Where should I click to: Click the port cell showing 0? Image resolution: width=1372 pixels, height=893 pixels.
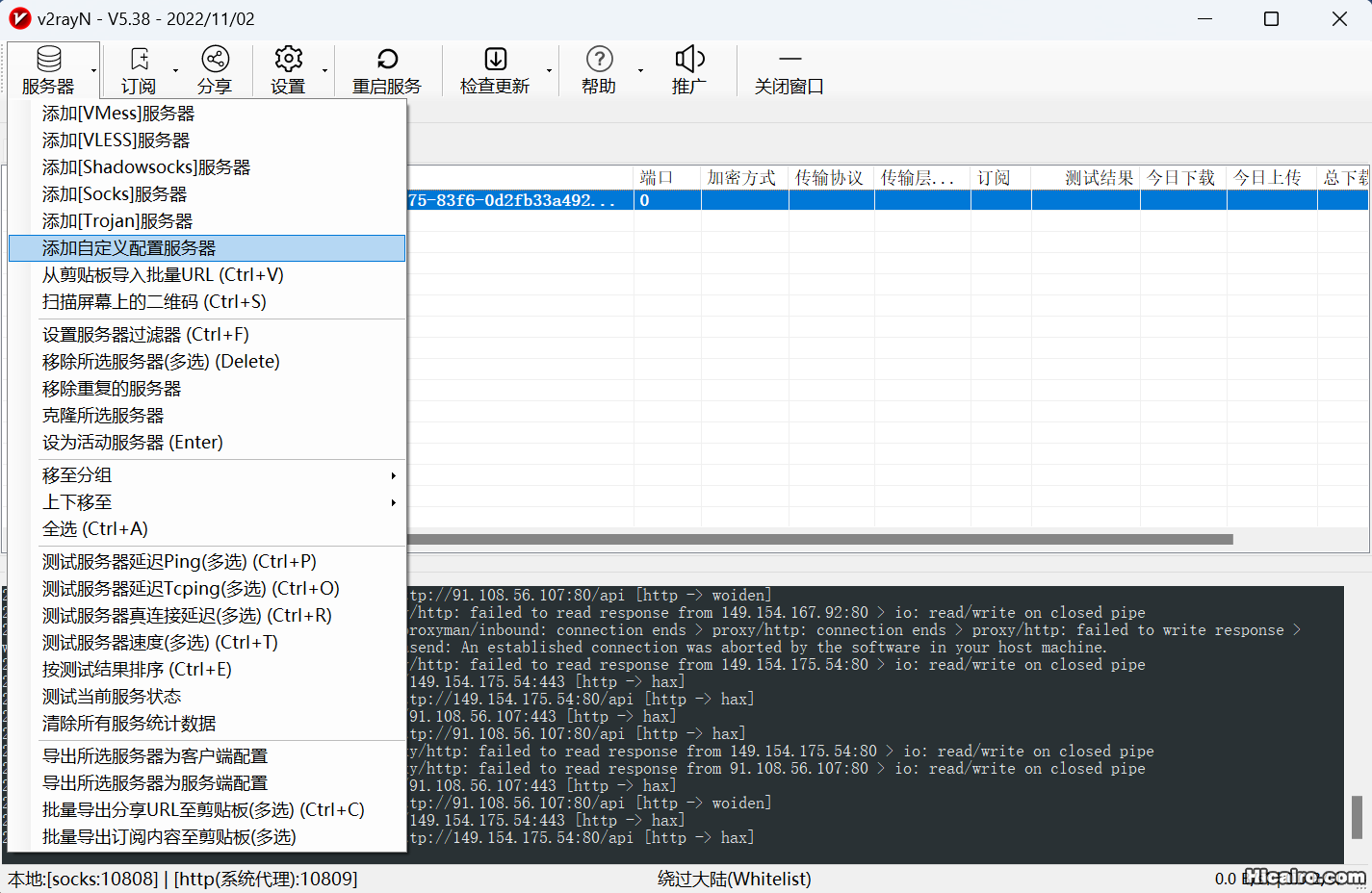pyautogui.click(x=667, y=200)
